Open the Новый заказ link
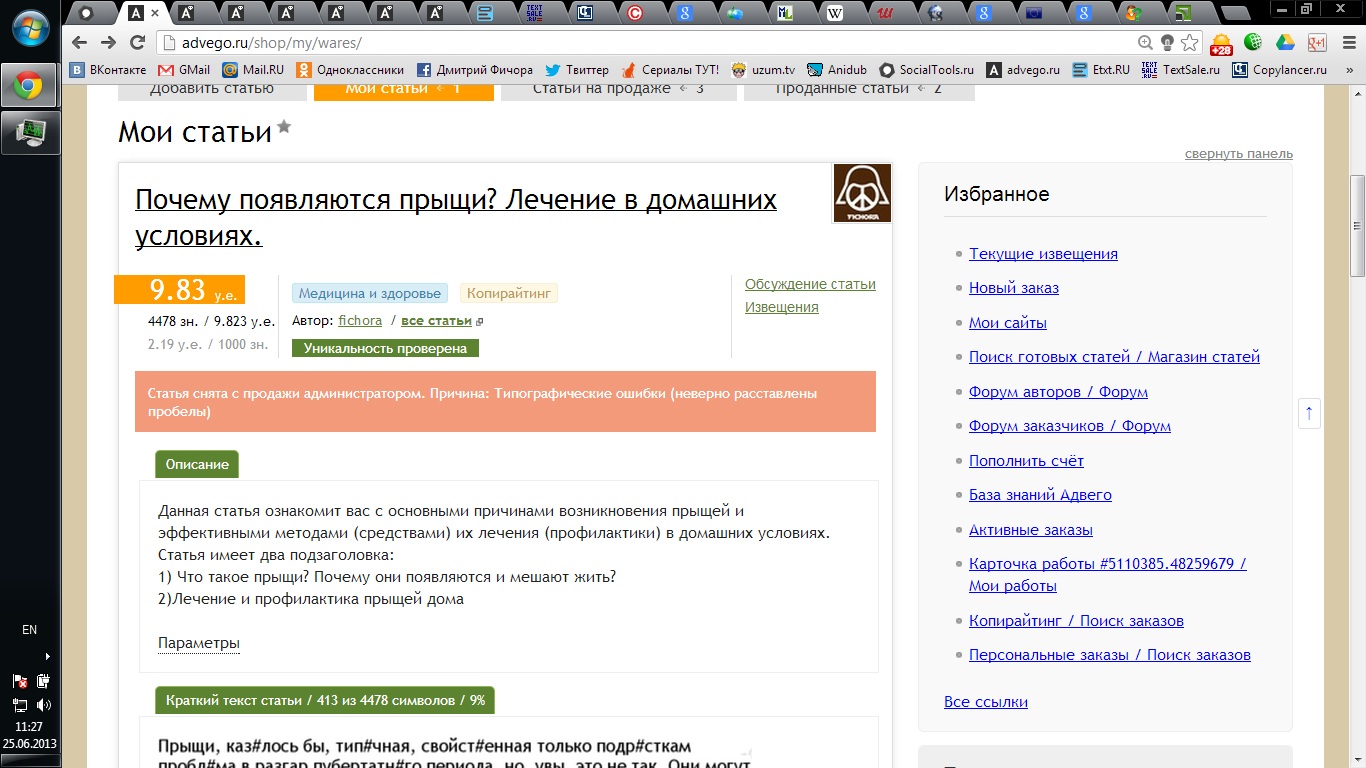Viewport: 1366px width, 768px height. pyautogui.click(x=1014, y=288)
